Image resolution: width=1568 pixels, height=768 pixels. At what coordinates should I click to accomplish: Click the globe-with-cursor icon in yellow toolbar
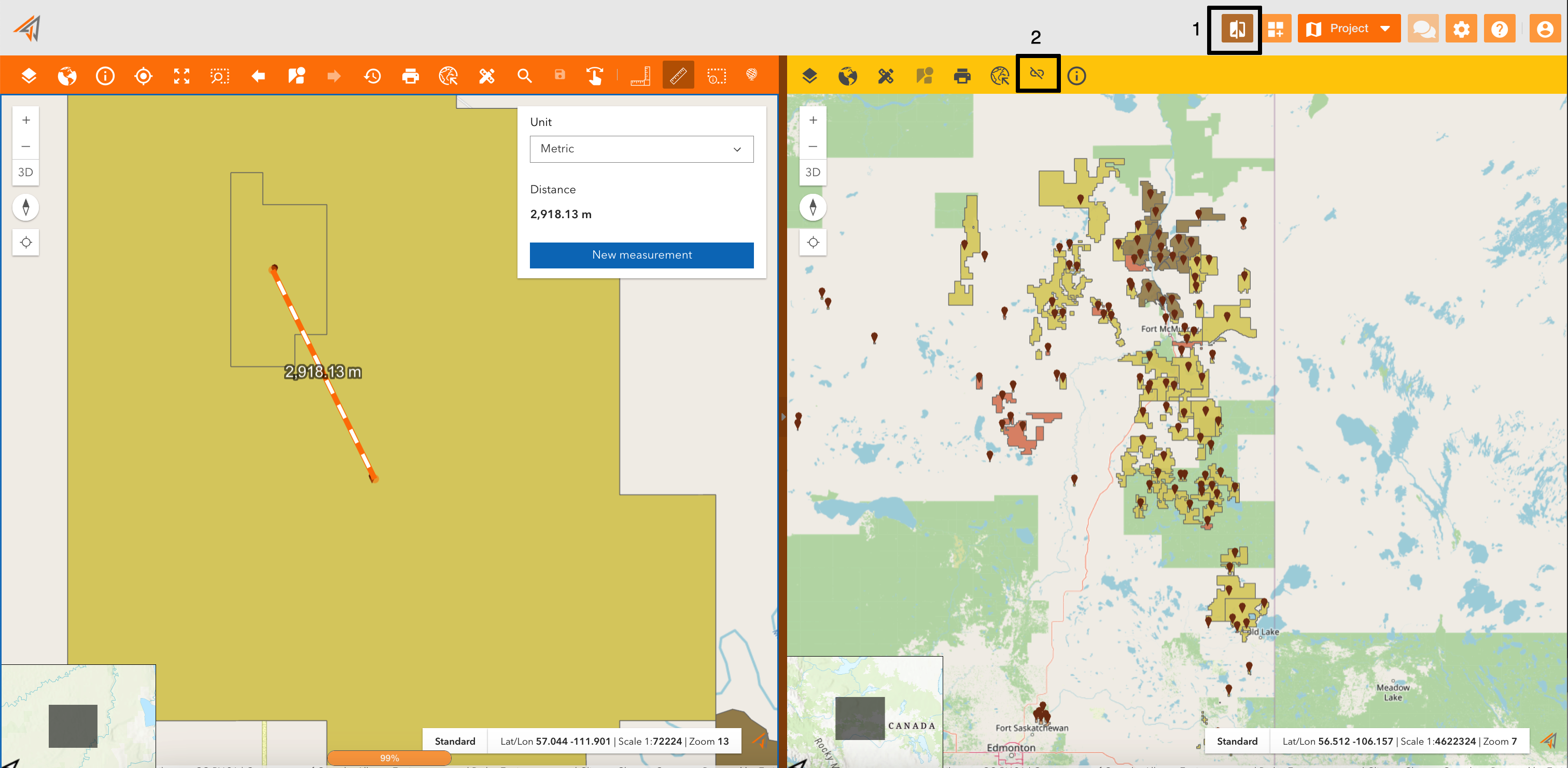click(x=1000, y=76)
